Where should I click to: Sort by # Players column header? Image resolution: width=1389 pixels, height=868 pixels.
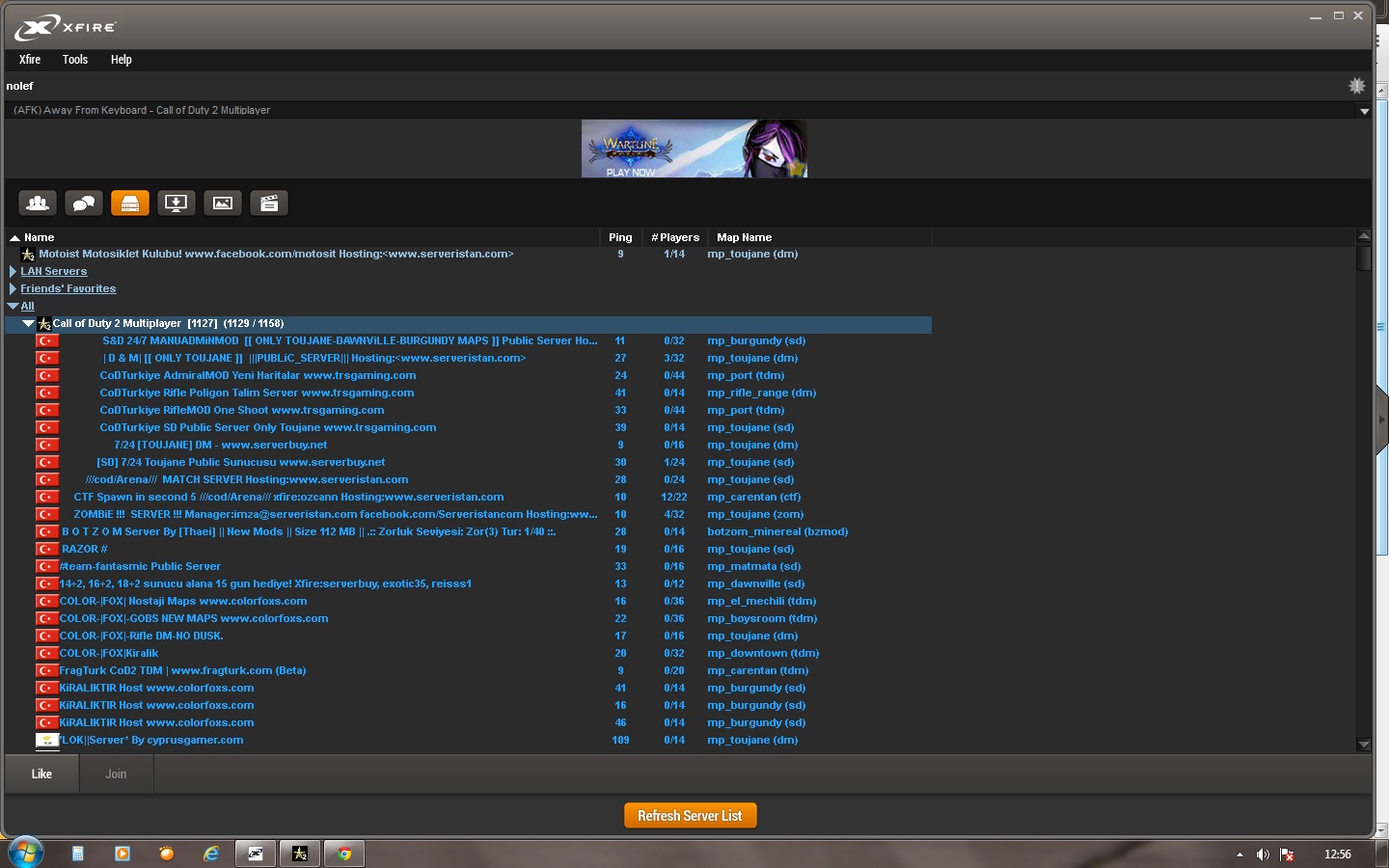tap(675, 237)
